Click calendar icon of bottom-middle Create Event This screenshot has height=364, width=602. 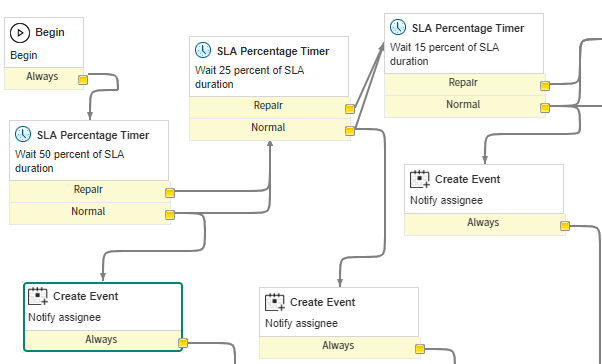point(275,302)
